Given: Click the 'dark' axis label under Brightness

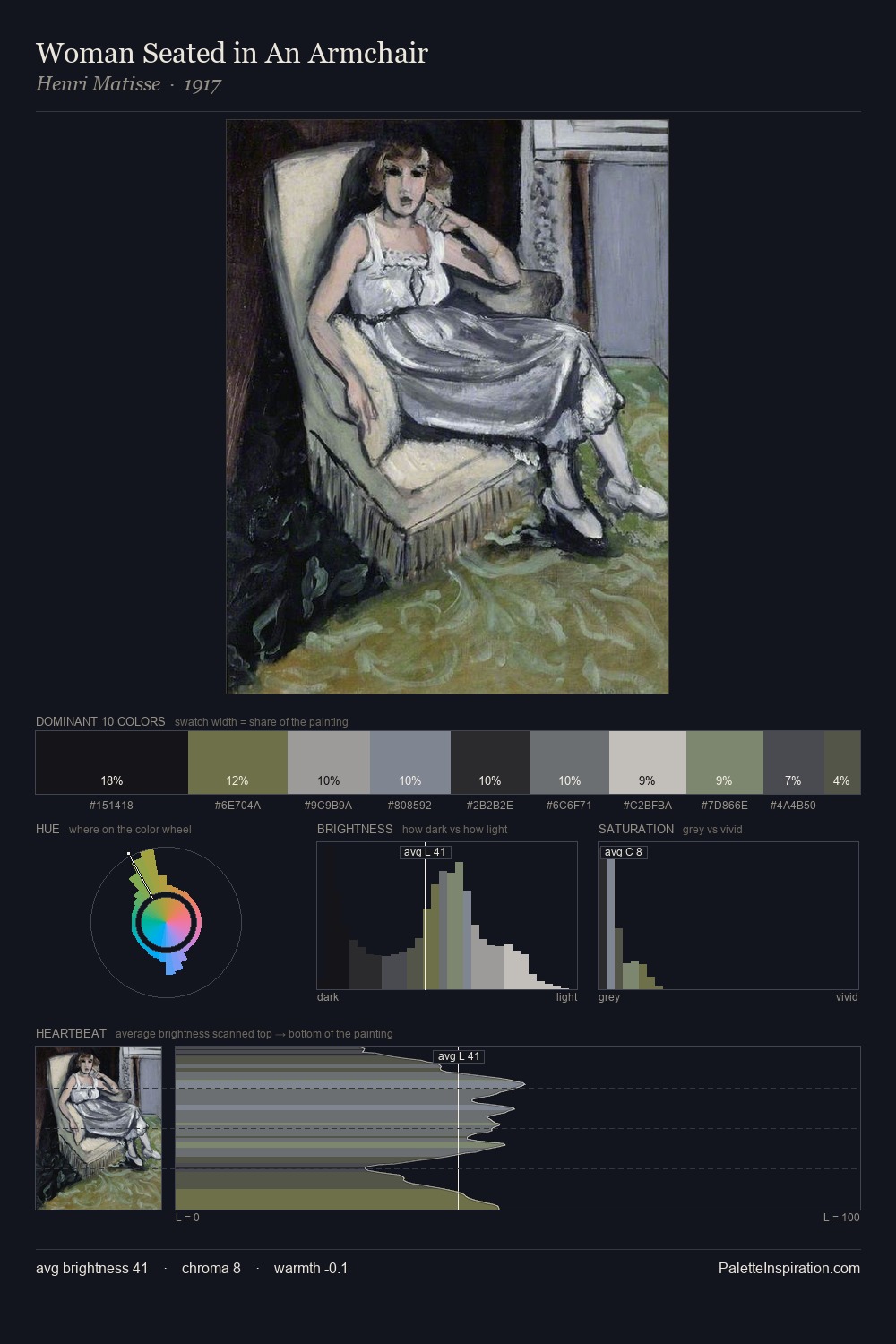Looking at the screenshot, I should [x=328, y=997].
